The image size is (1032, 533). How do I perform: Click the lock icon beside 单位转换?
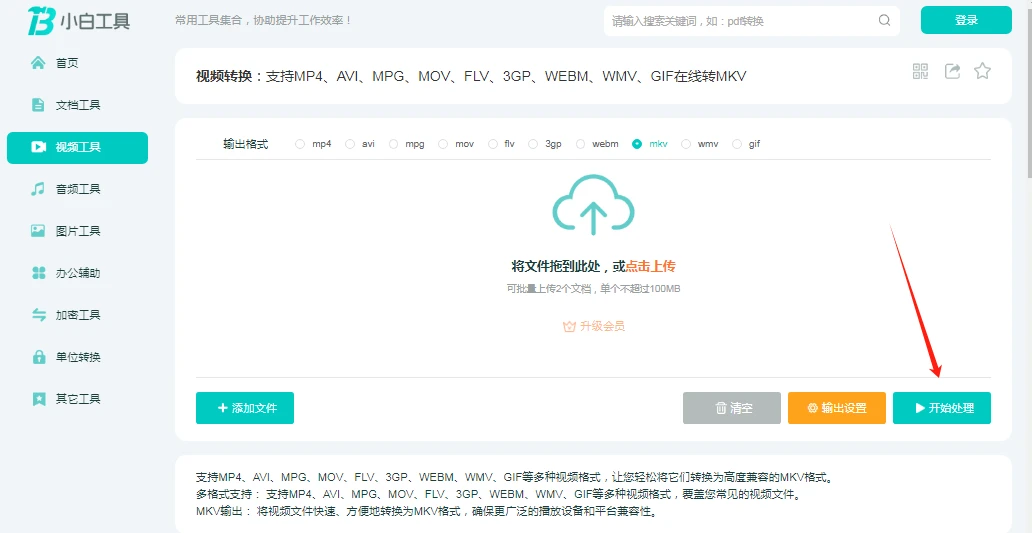pyautogui.click(x=38, y=357)
